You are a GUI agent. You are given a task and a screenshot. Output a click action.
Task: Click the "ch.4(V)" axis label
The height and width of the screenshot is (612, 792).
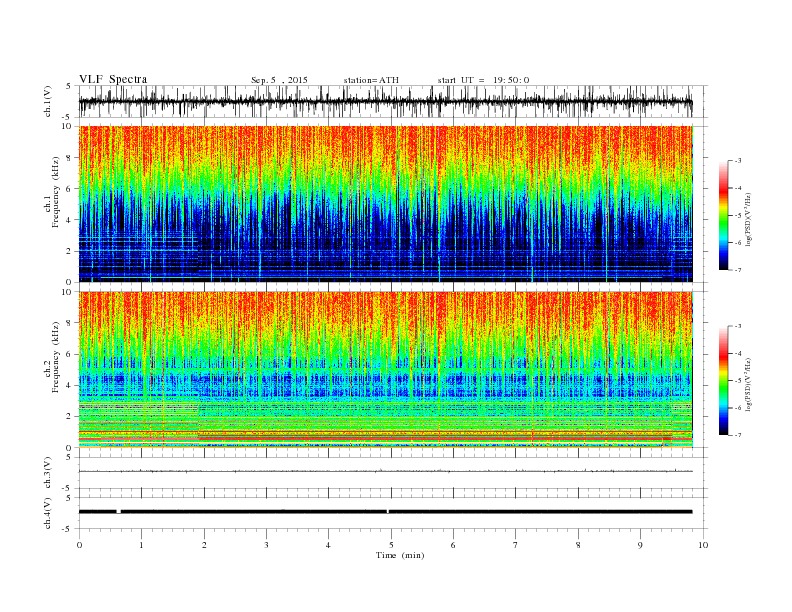click(47, 513)
